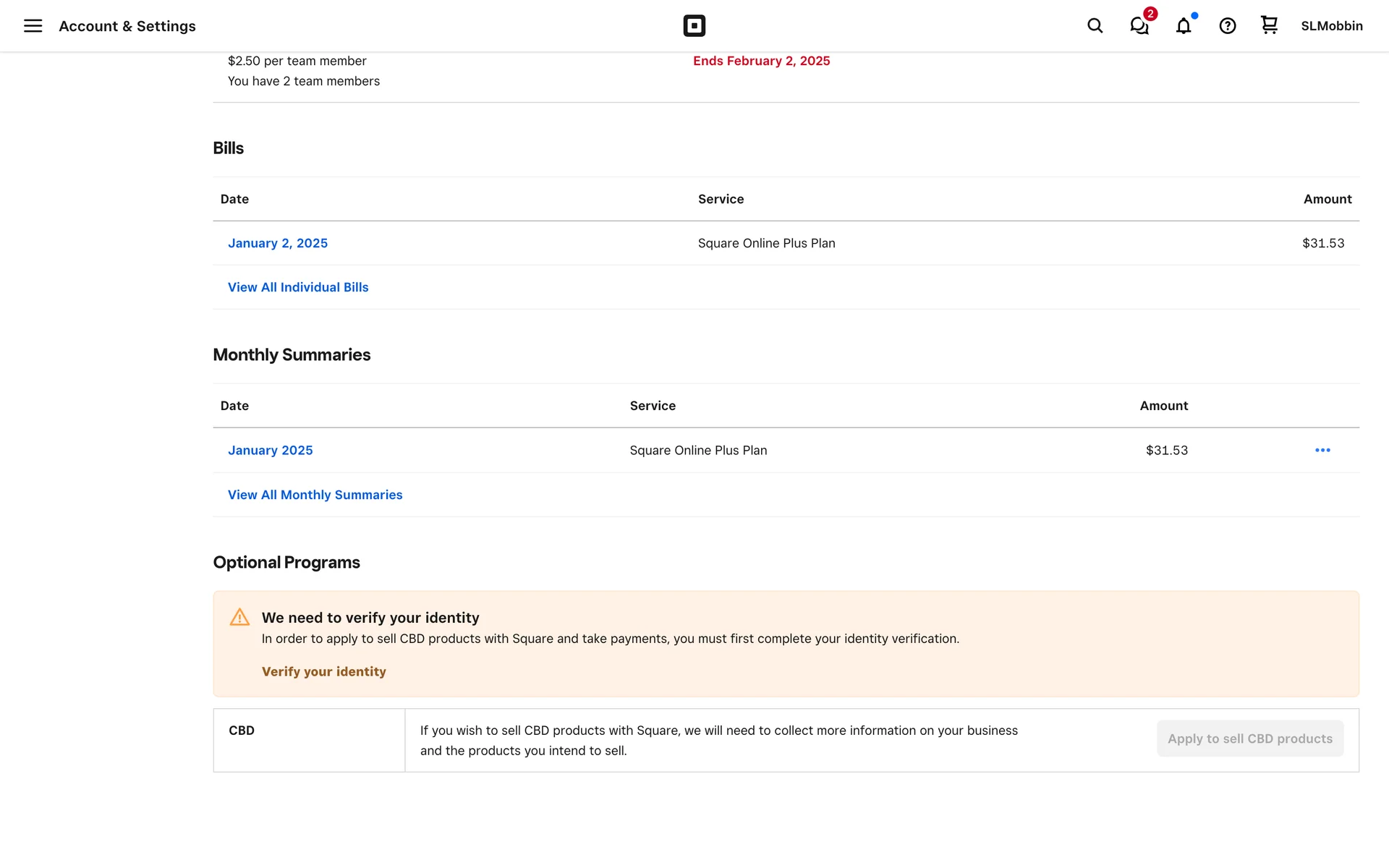1389x868 pixels.
Task: Open the January 2025 monthly summary
Action: (271, 450)
